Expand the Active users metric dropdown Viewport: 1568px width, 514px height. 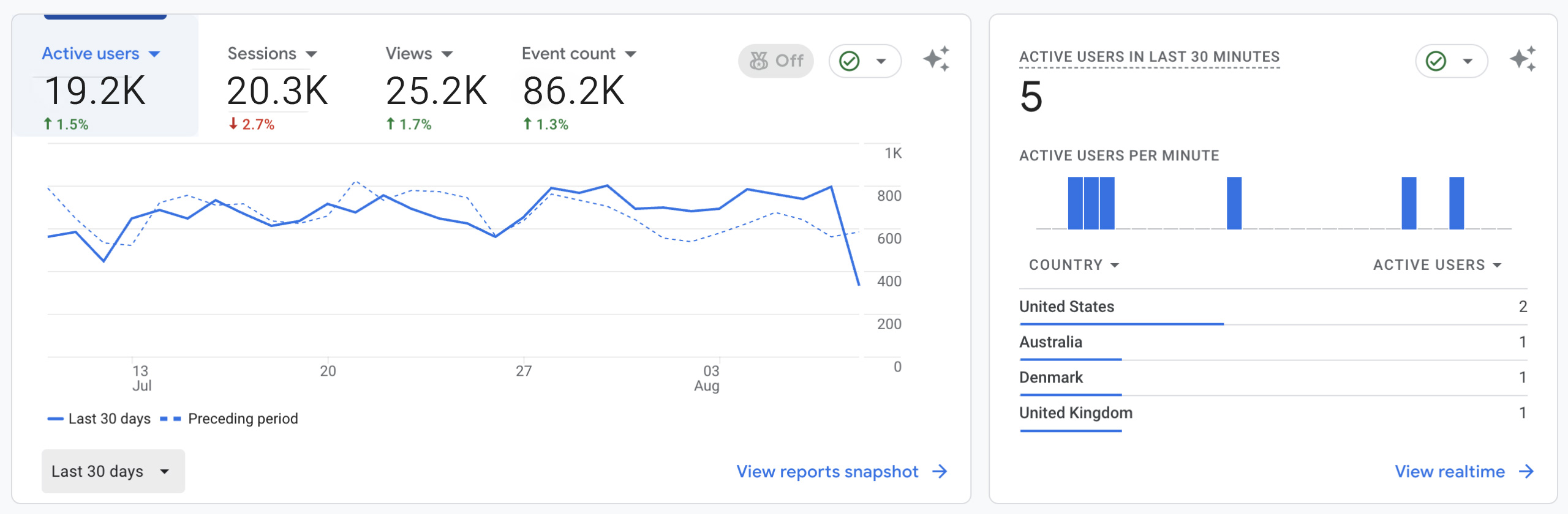pyautogui.click(x=154, y=54)
